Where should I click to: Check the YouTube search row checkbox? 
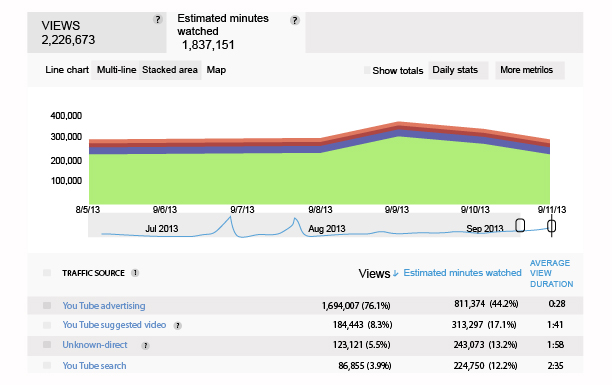tap(47, 365)
